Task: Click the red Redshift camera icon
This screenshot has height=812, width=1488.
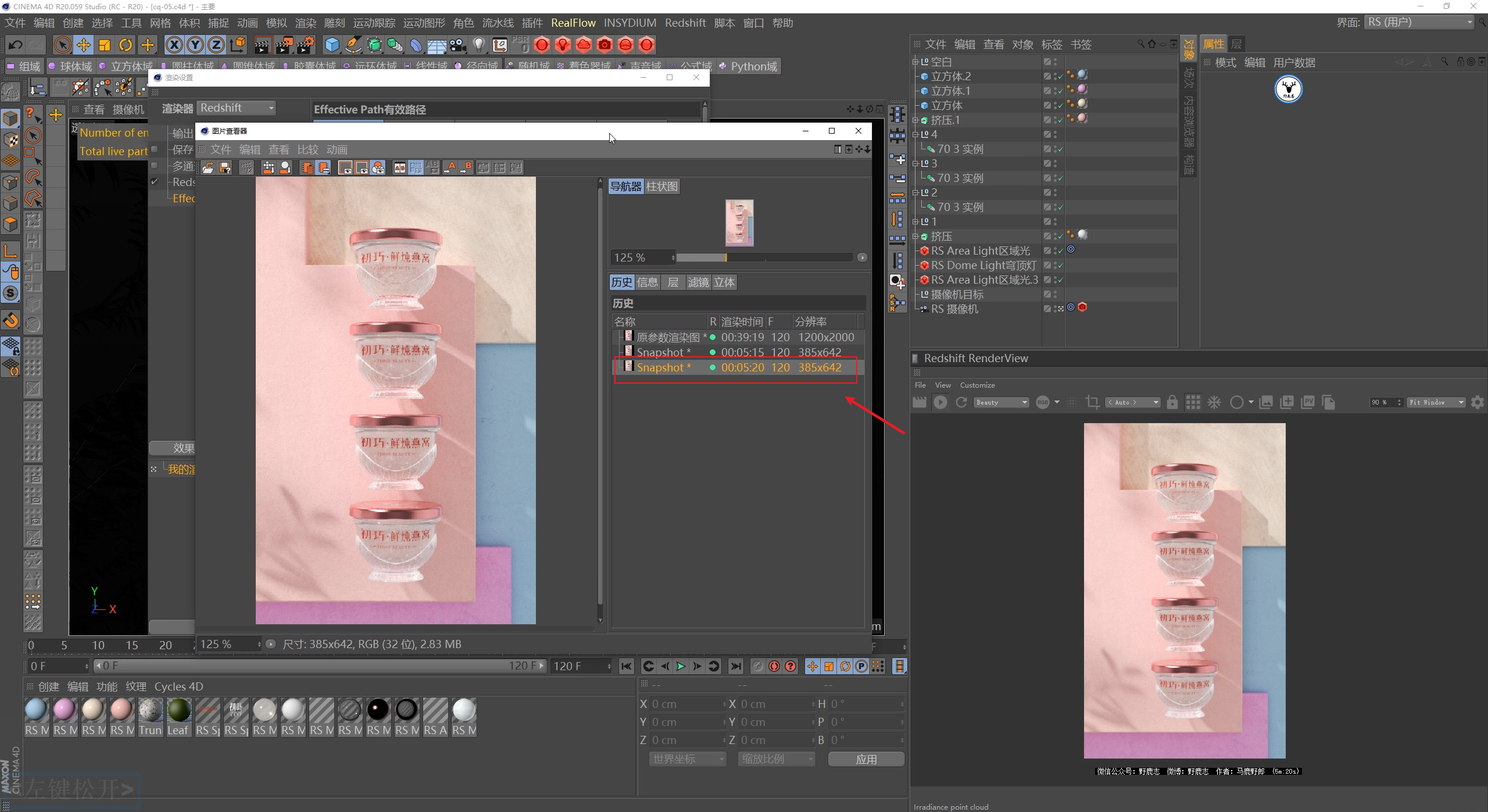Action: point(604,45)
